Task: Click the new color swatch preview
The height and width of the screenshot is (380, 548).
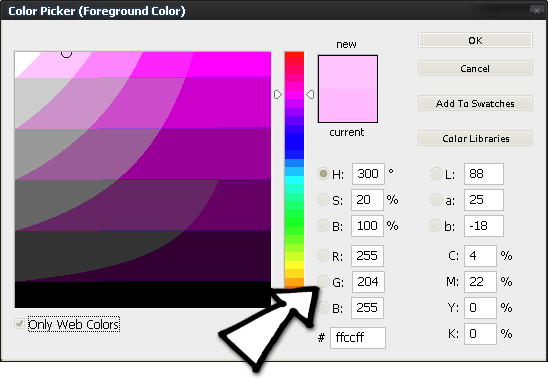Action: (x=348, y=72)
